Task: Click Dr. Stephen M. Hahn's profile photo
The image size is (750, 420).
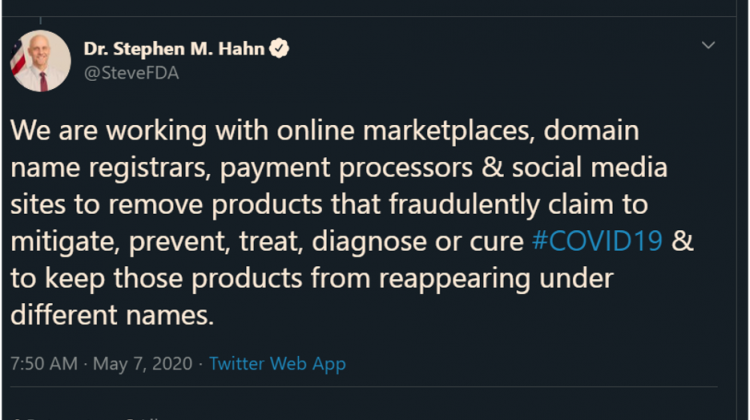Action: click(x=41, y=61)
